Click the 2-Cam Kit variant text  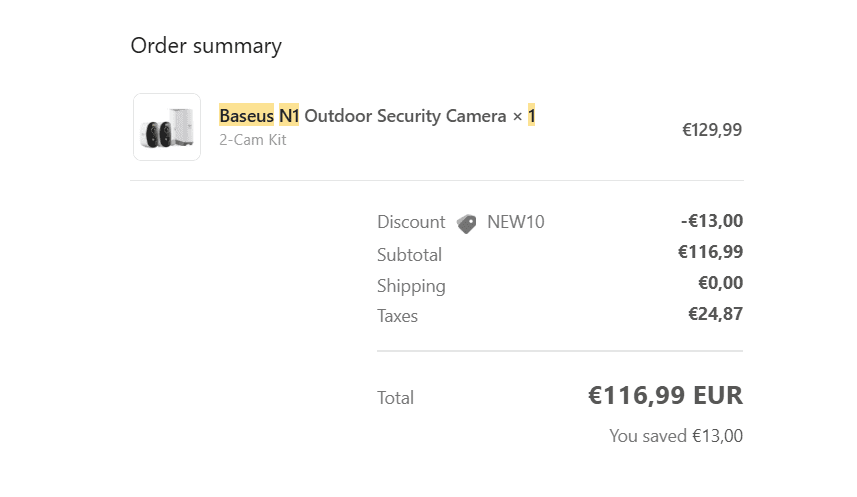tap(253, 140)
